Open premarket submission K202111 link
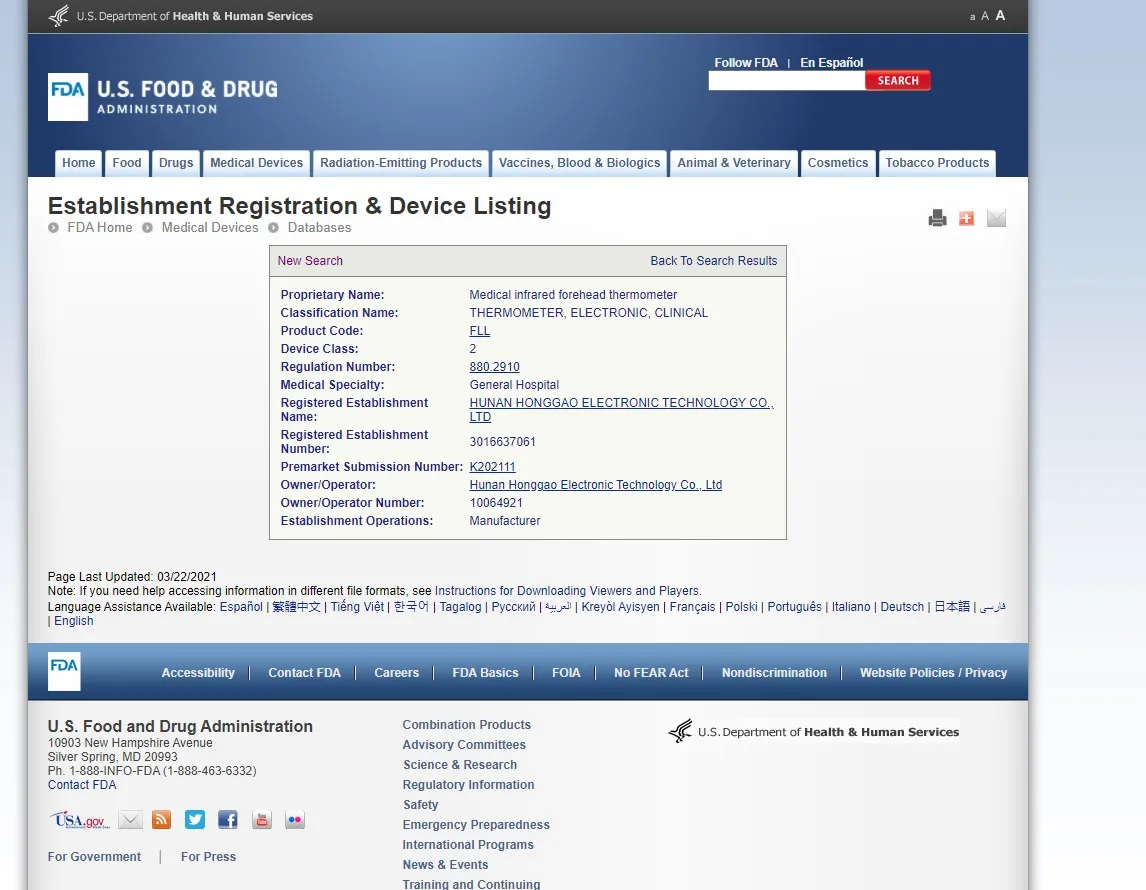Viewport: 1146px width, 890px height. tap(492, 467)
